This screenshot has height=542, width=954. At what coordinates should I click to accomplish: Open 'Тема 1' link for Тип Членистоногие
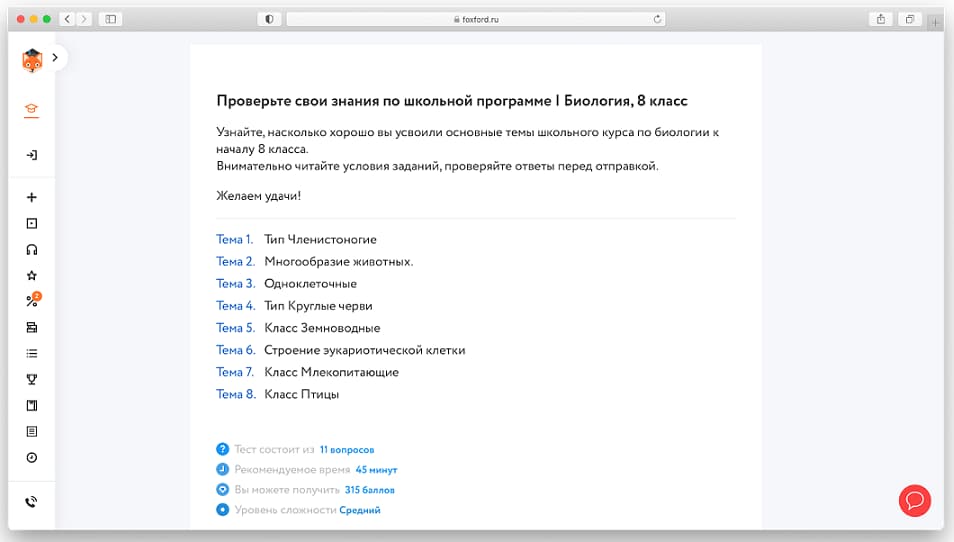coord(235,240)
